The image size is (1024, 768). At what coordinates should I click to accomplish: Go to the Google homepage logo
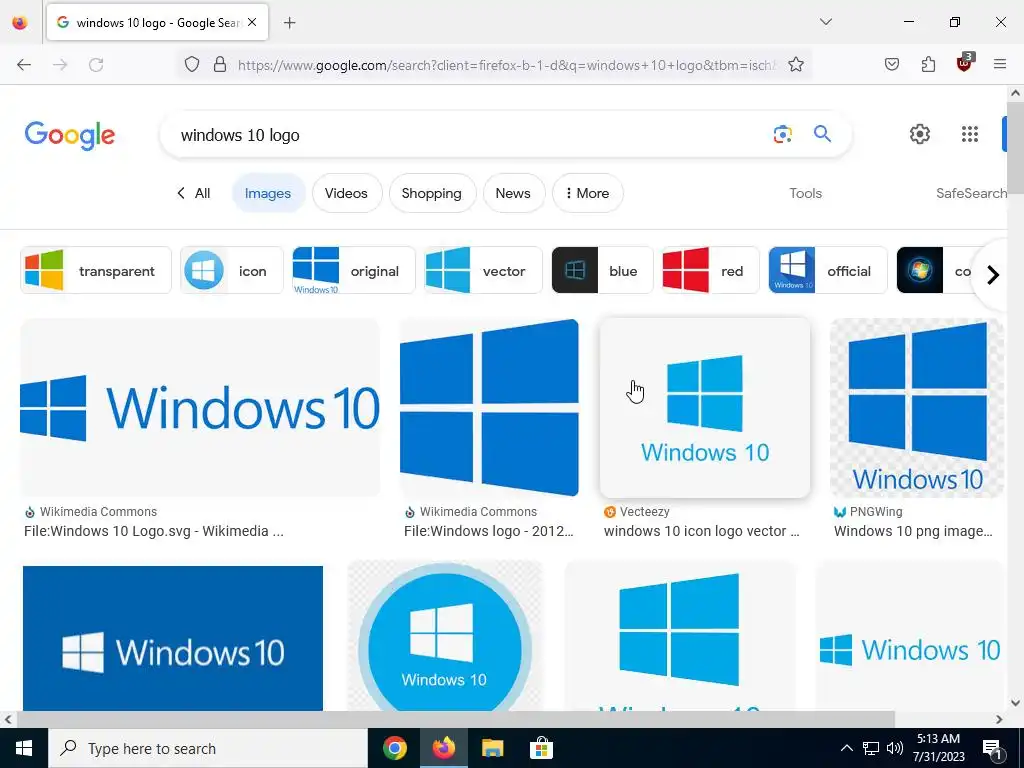[70, 135]
